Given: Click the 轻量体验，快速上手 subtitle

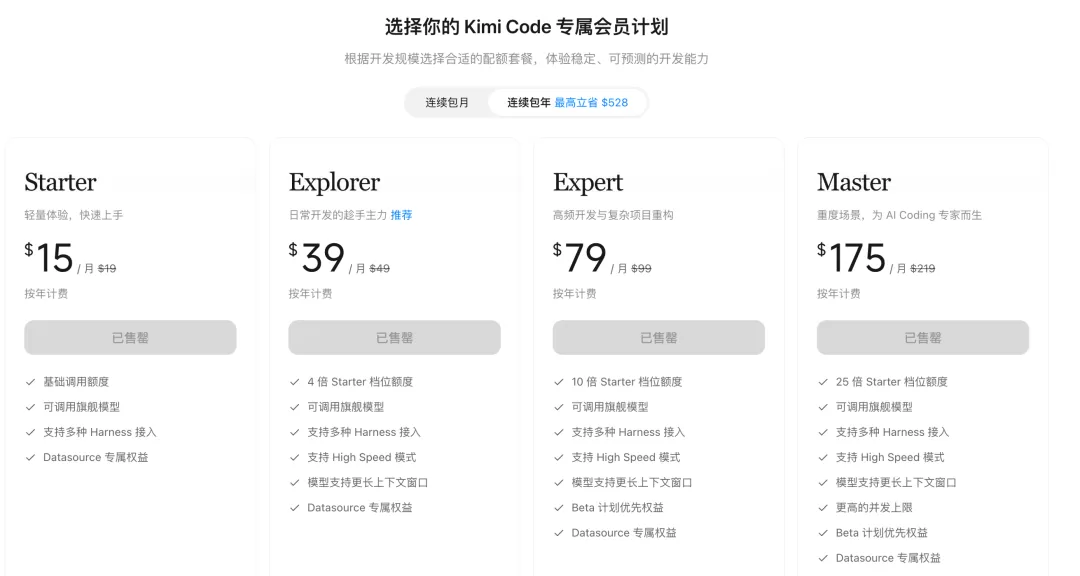Looking at the screenshot, I should coord(74,215).
